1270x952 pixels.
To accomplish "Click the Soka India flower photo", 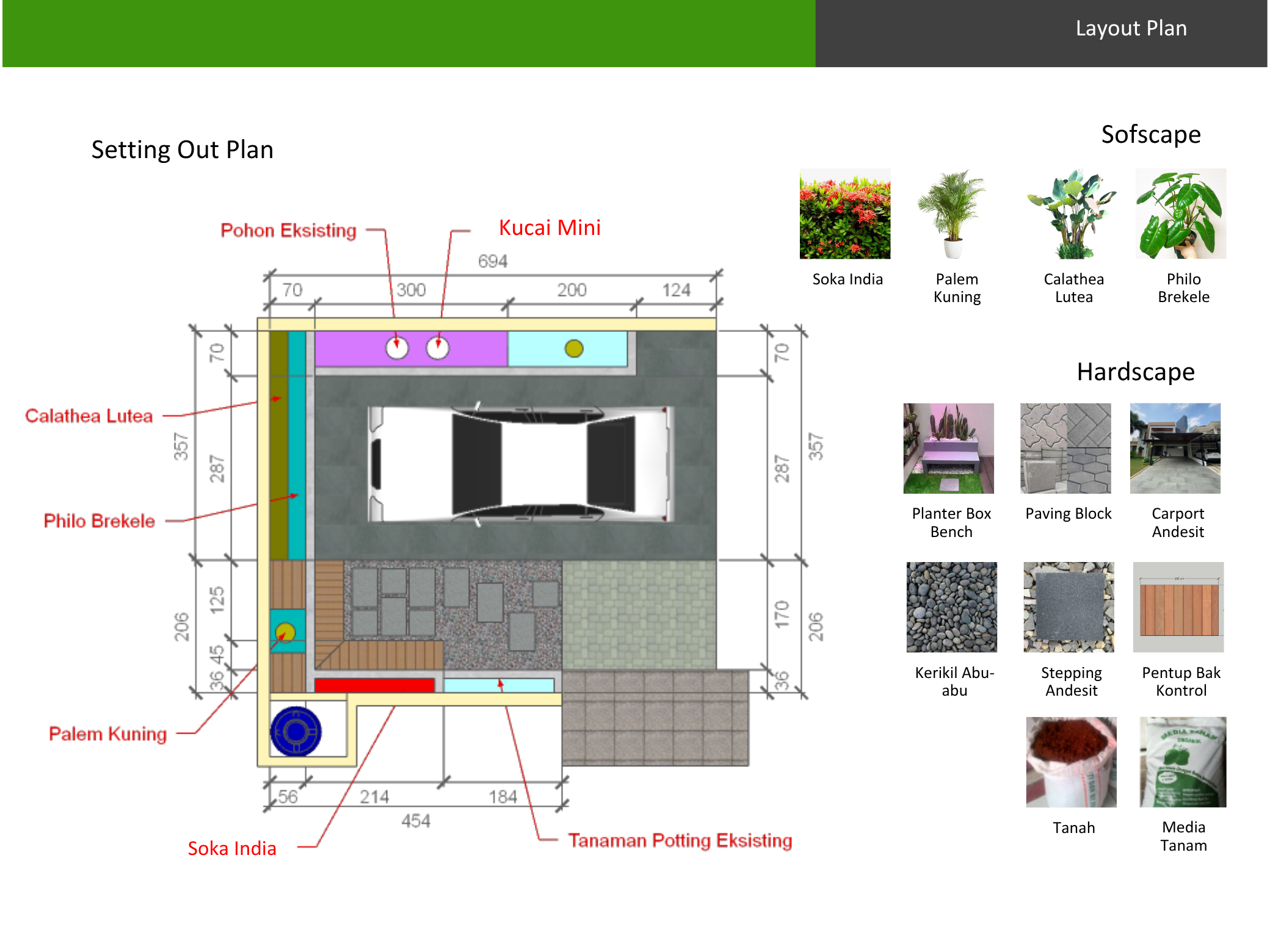I will pos(845,214).
